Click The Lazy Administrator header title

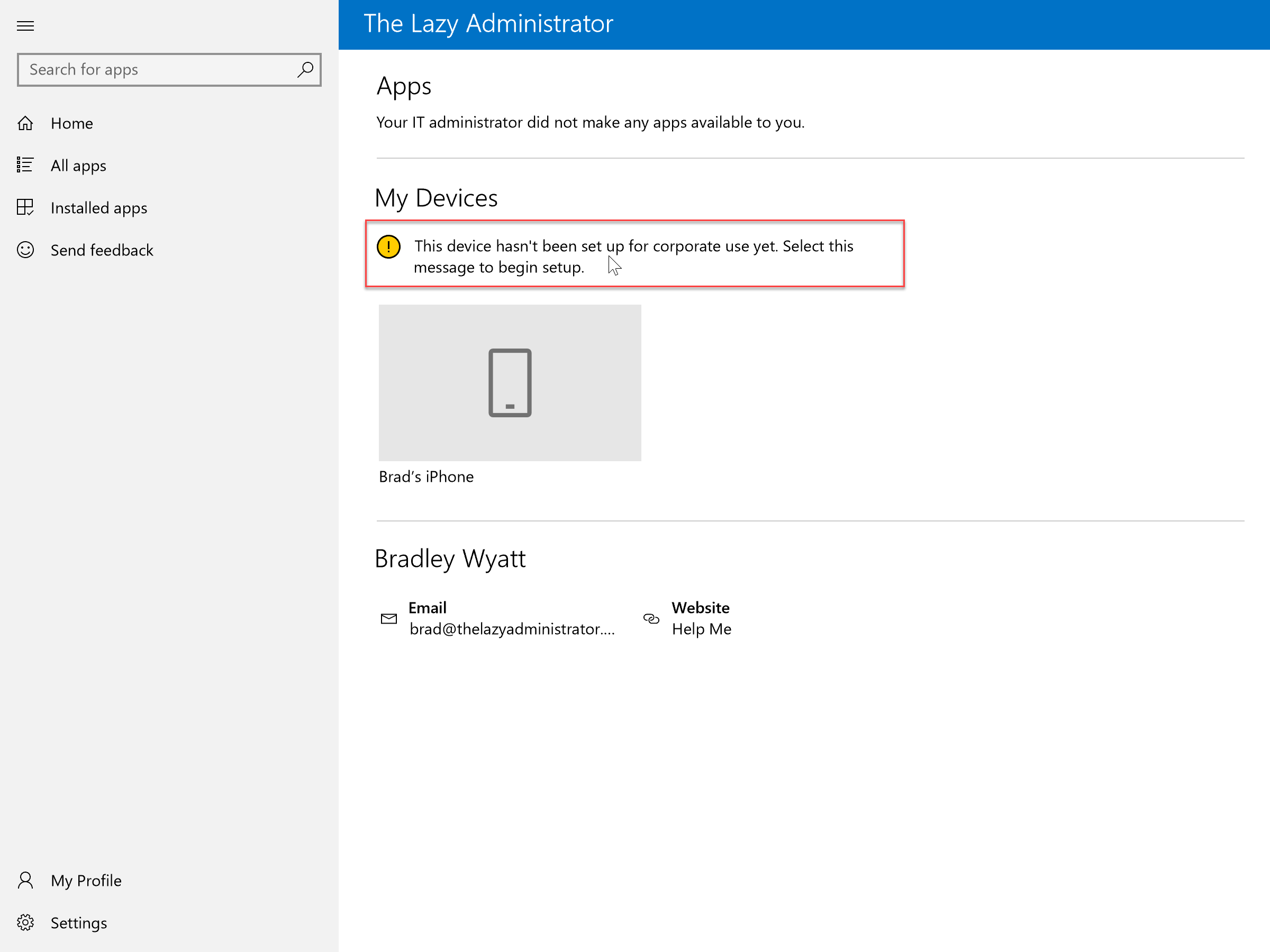point(488,24)
